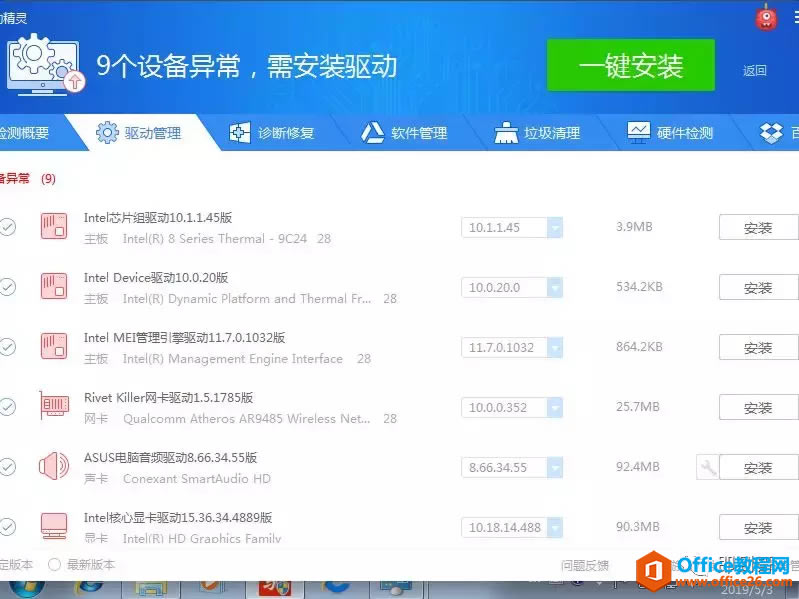The width and height of the screenshot is (799, 599).
Task: Click the green 一键安装 button
Action: coord(631,65)
